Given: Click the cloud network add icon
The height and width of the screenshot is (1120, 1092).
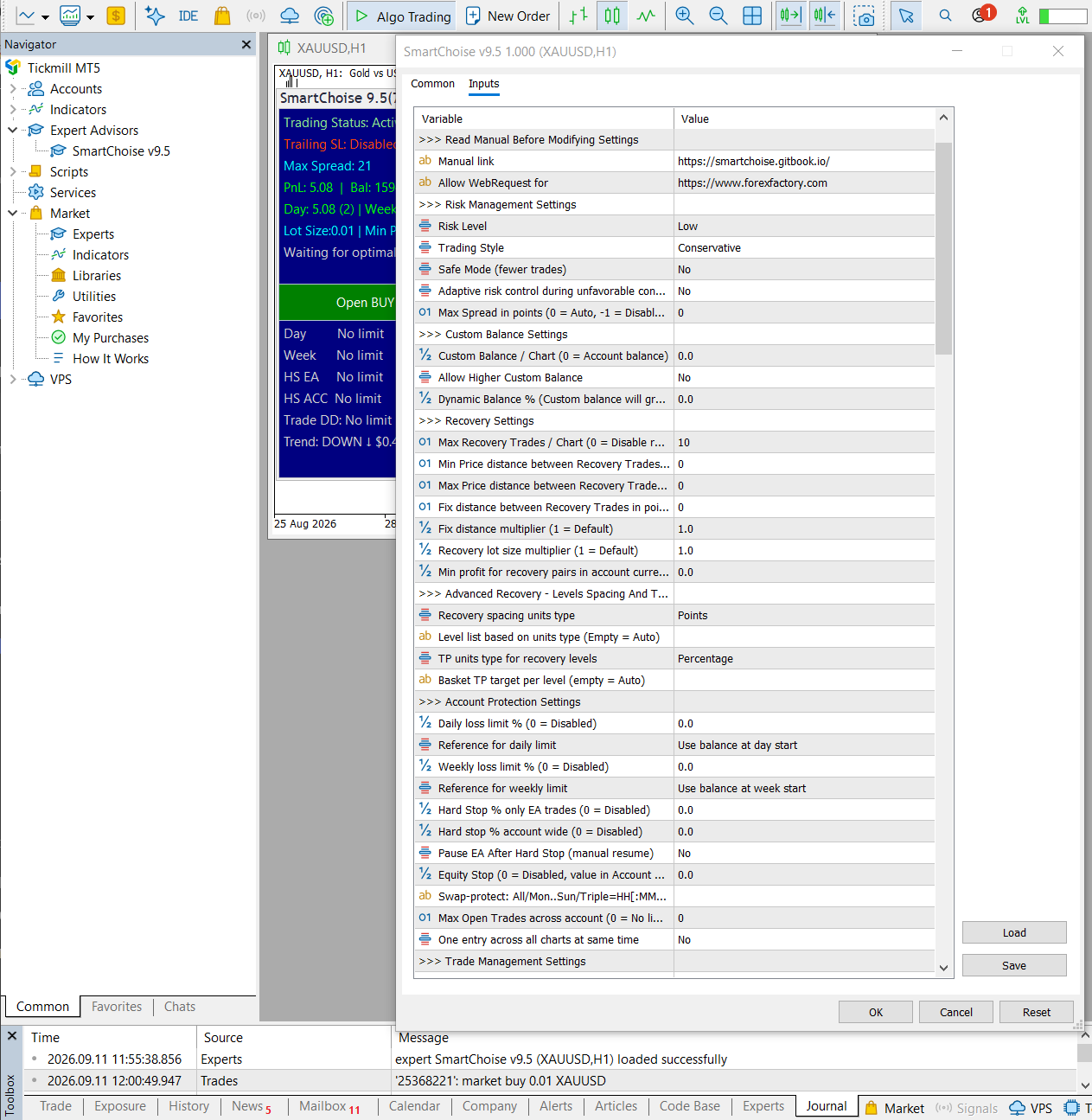Looking at the screenshot, I should 324,16.
